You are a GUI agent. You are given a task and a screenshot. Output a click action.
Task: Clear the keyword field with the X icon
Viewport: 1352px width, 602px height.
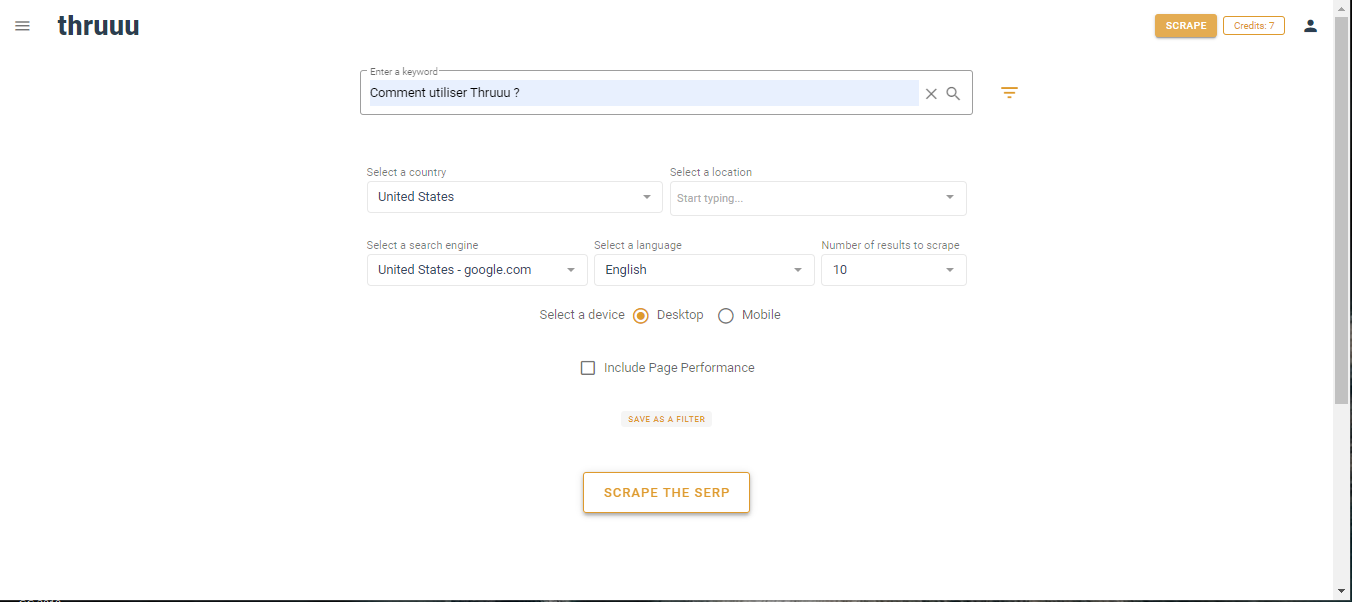tap(931, 93)
